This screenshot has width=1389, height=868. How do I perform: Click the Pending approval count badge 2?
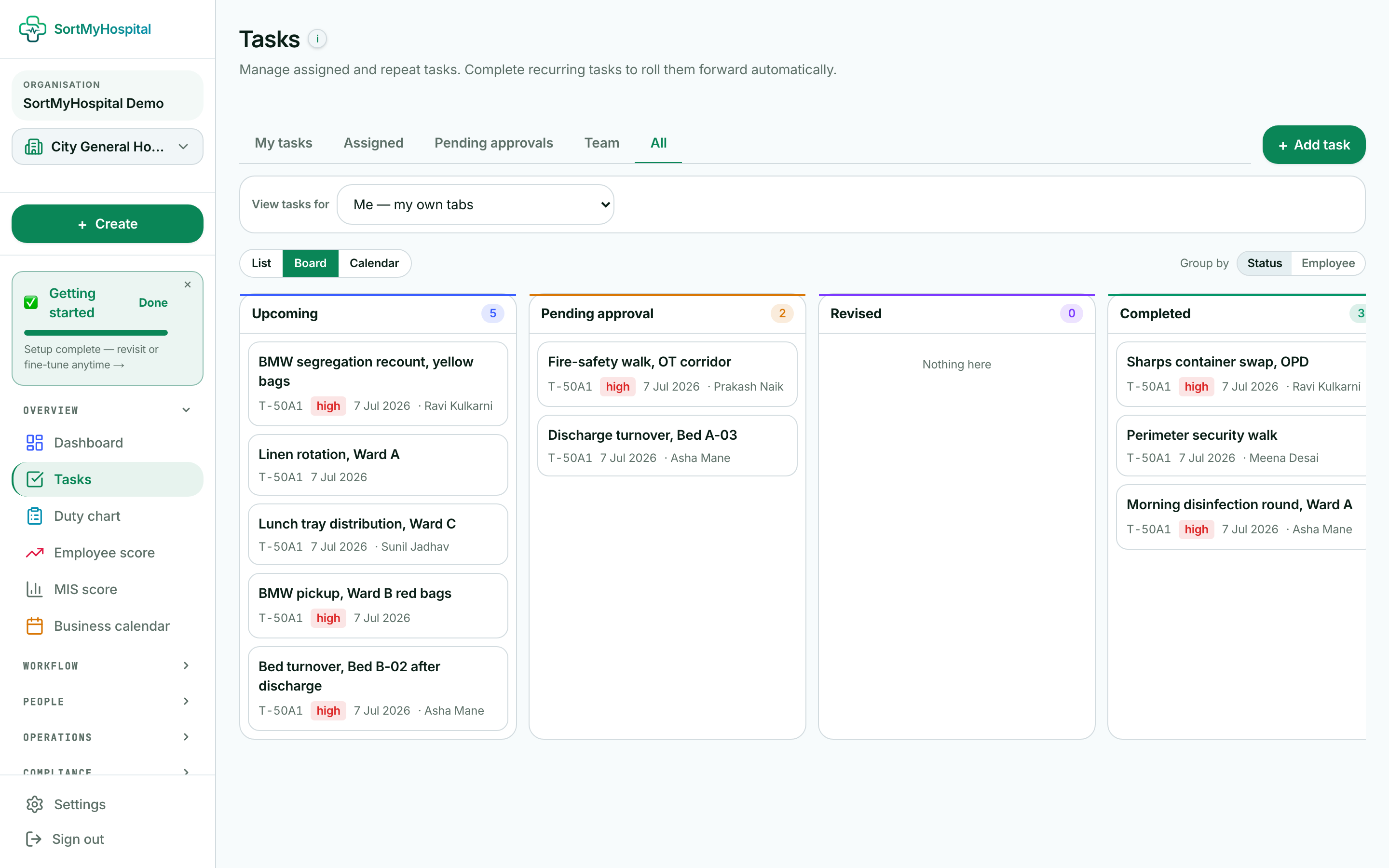pos(782,313)
